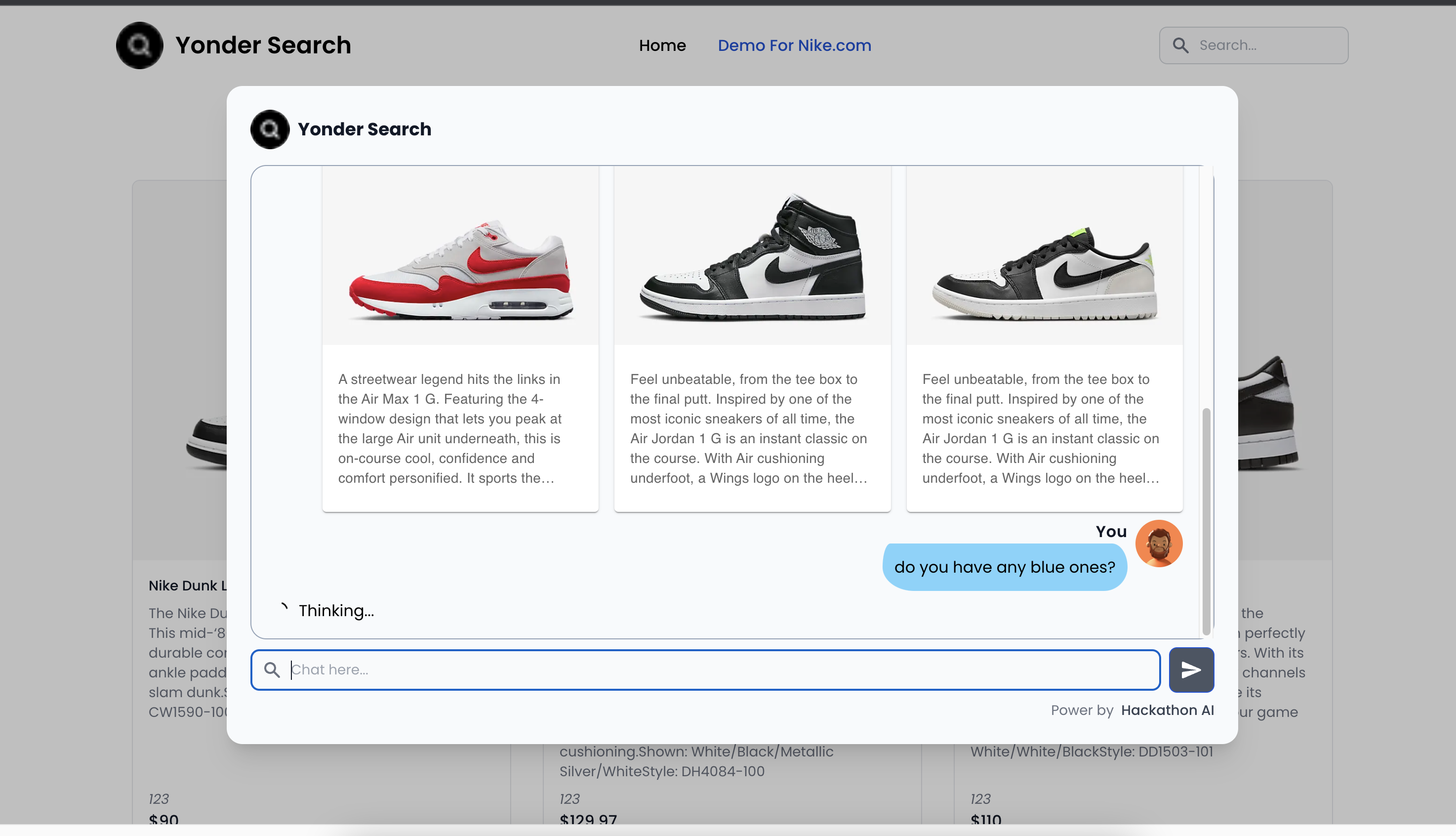Click the search icon in top search box
The height and width of the screenshot is (836, 1456).
[x=1180, y=45]
